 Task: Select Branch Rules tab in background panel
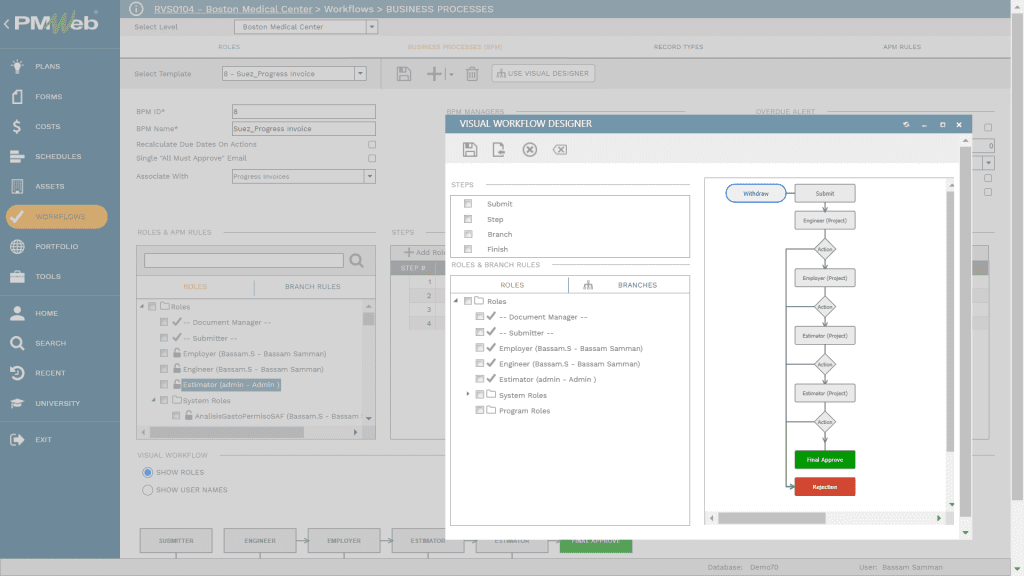(313, 287)
